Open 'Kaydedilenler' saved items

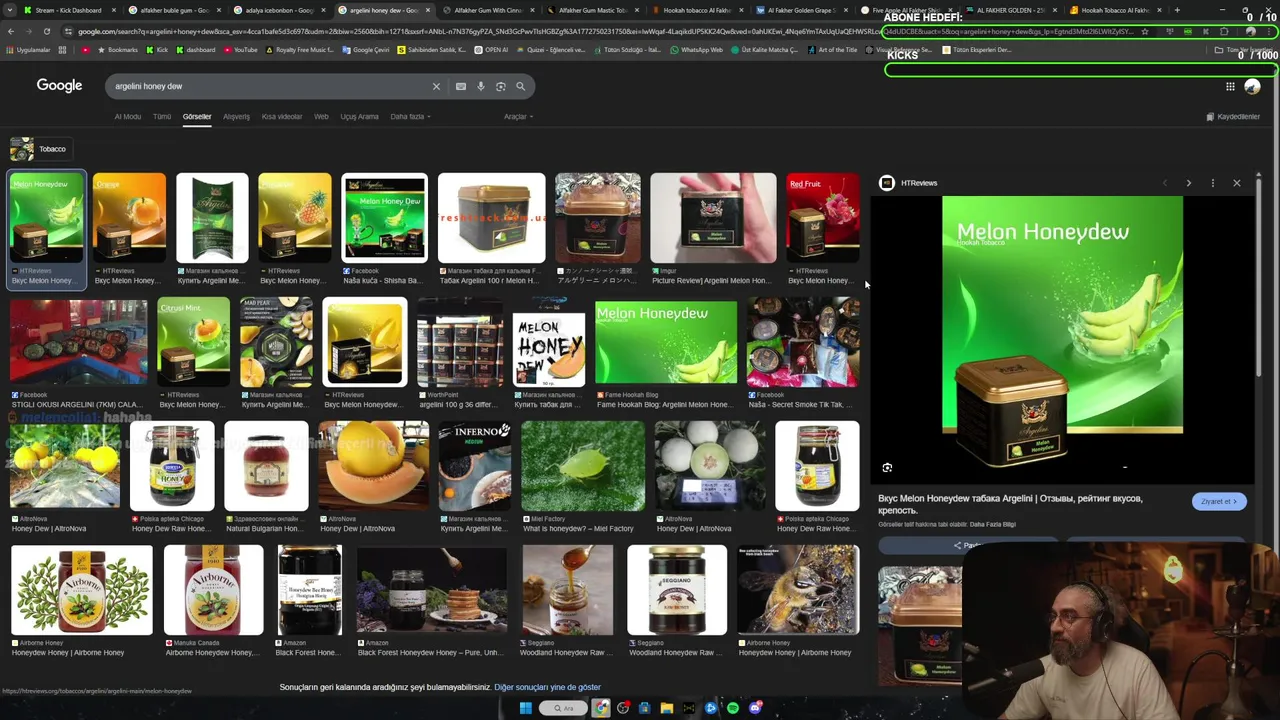pos(1233,116)
